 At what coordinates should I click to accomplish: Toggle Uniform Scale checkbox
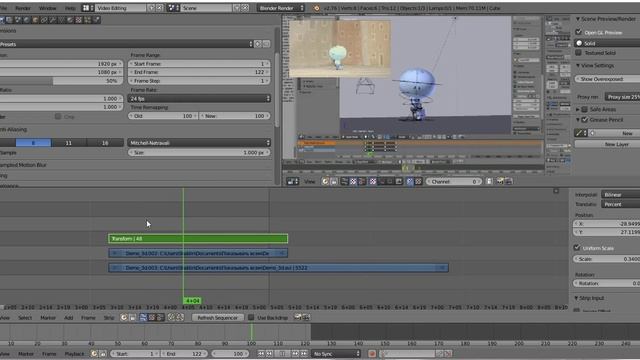577,247
